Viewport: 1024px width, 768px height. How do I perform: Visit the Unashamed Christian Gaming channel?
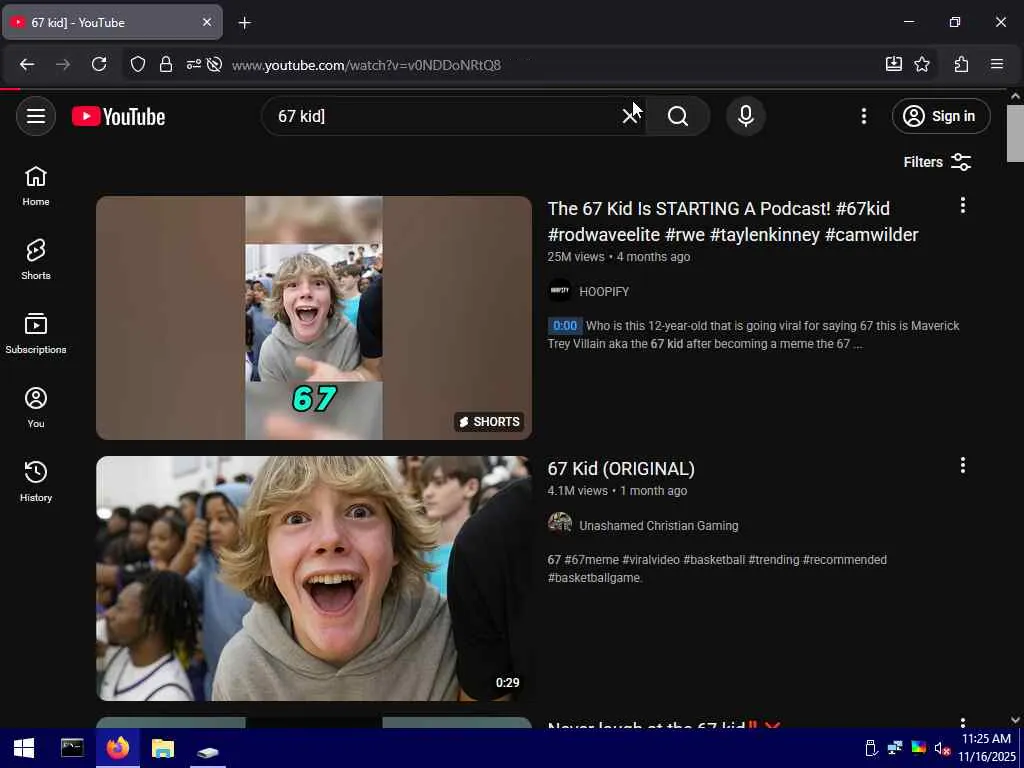pos(659,526)
